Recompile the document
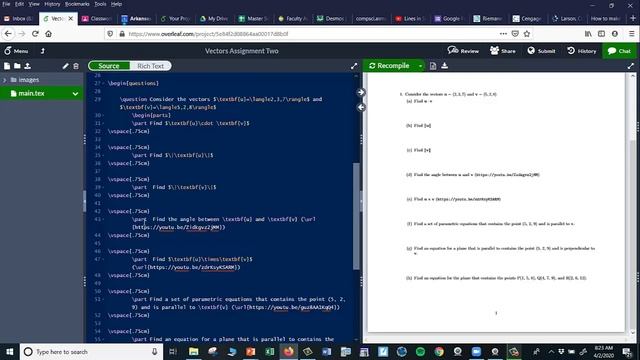This screenshot has width=640, height=360. [389, 66]
